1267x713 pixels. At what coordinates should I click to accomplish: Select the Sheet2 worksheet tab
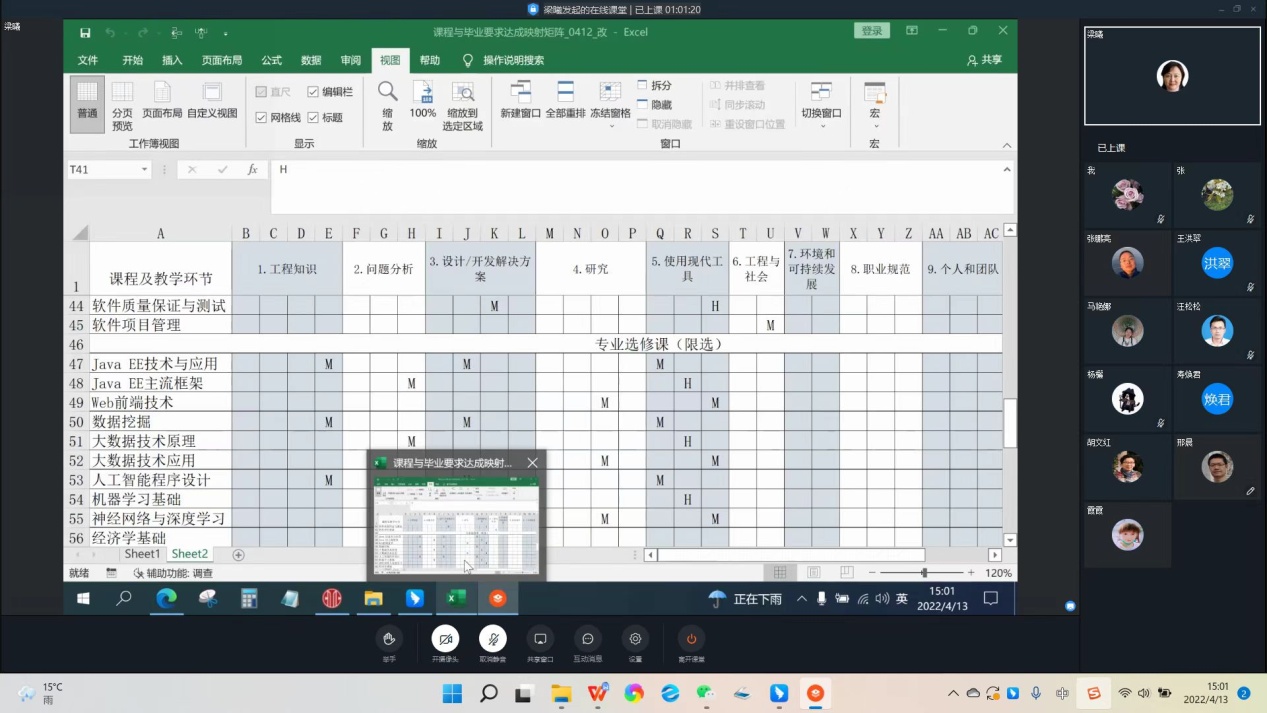tap(189, 554)
